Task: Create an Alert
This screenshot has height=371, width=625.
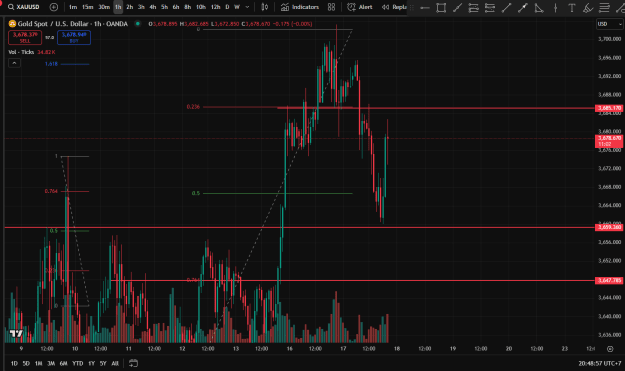Action: pos(360,7)
